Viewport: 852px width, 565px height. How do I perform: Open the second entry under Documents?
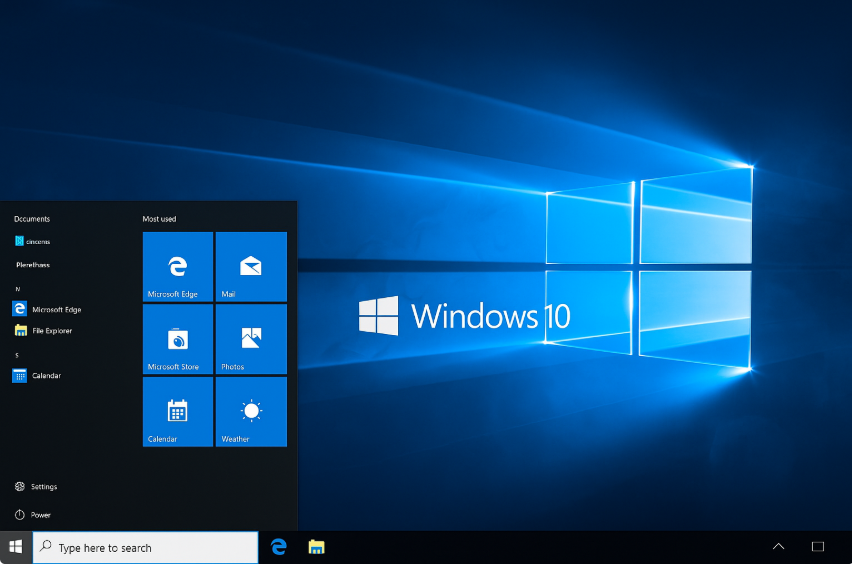pyautogui.click(x=33, y=265)
